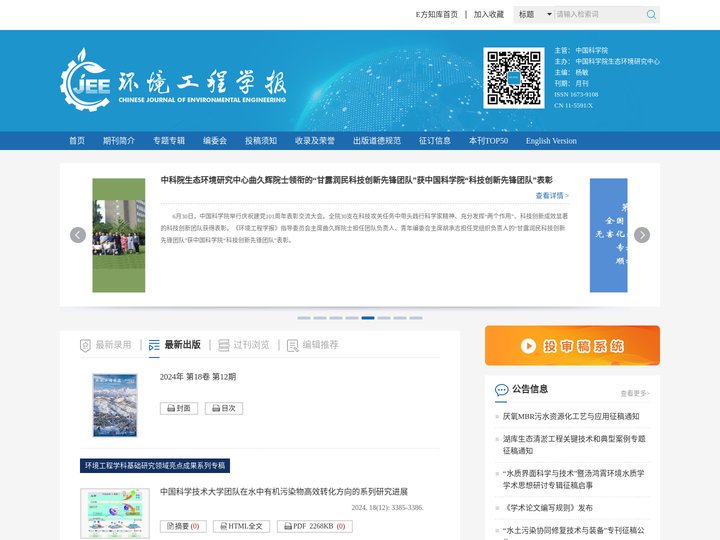This screenshot has width=720, height=540.
Task: Select the last carousel indicator
Action: pos(416,318)
